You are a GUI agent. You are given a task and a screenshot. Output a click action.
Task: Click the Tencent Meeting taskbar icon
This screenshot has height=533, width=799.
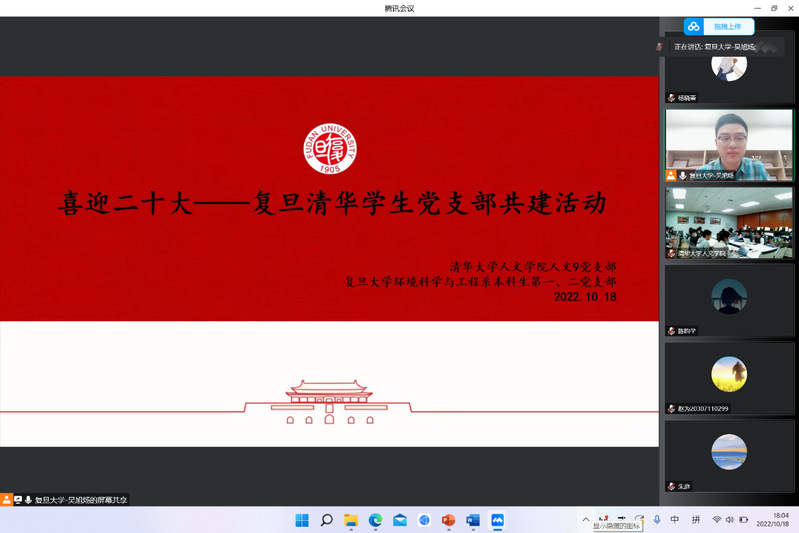pyautogui.click(x=497, y=520)
